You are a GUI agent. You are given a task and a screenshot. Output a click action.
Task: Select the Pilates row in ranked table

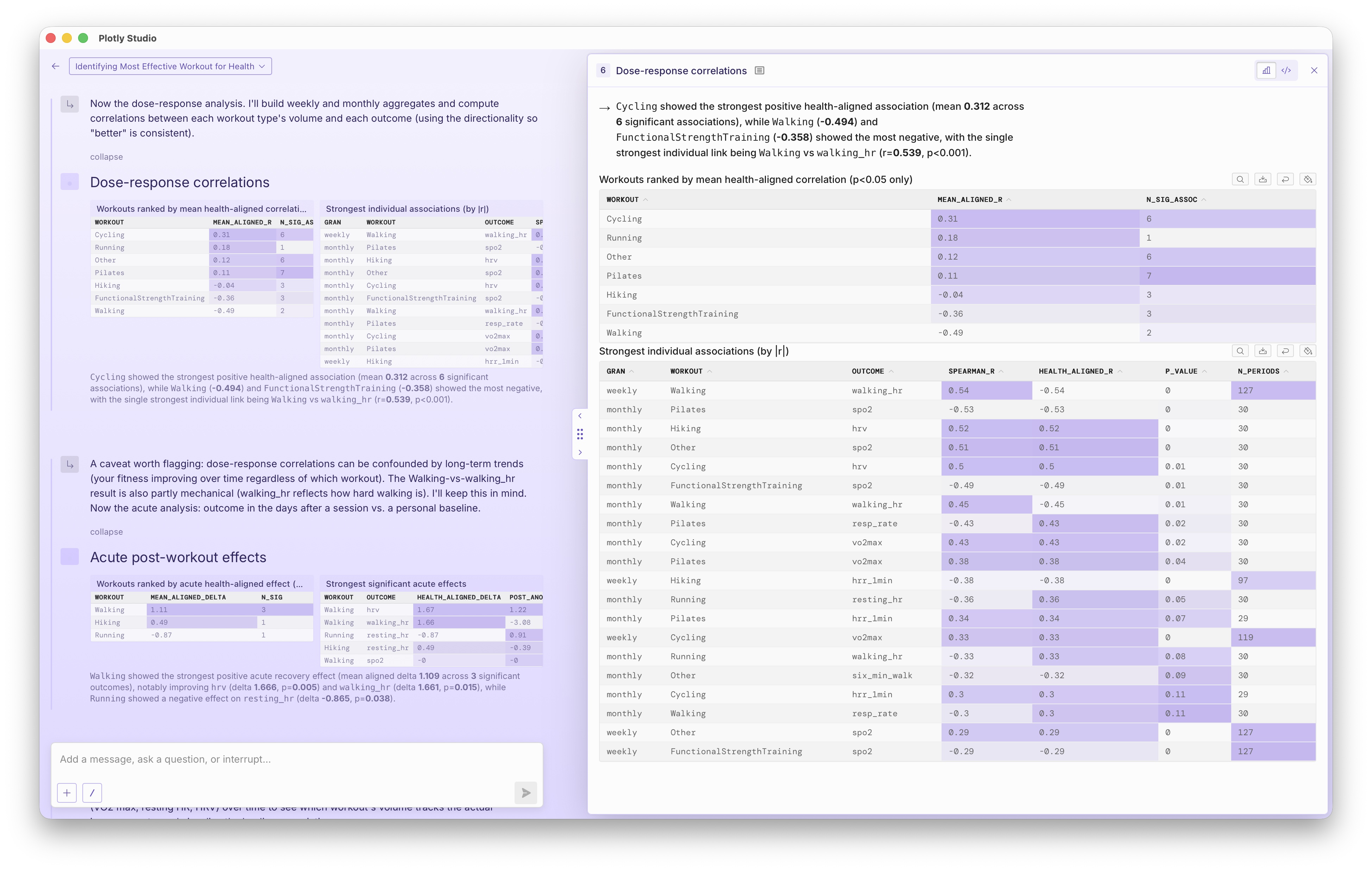point(957,276)
